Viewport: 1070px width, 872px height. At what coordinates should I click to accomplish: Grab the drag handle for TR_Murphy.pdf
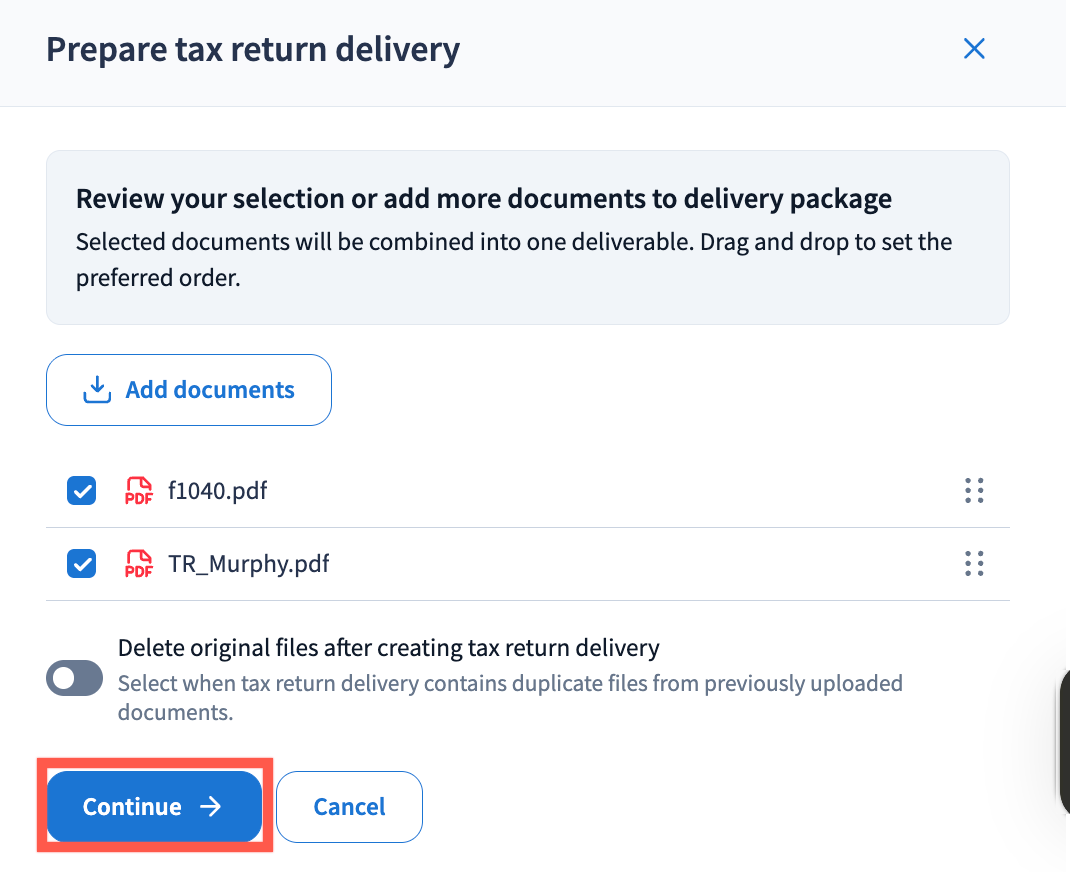coord(974,564)
